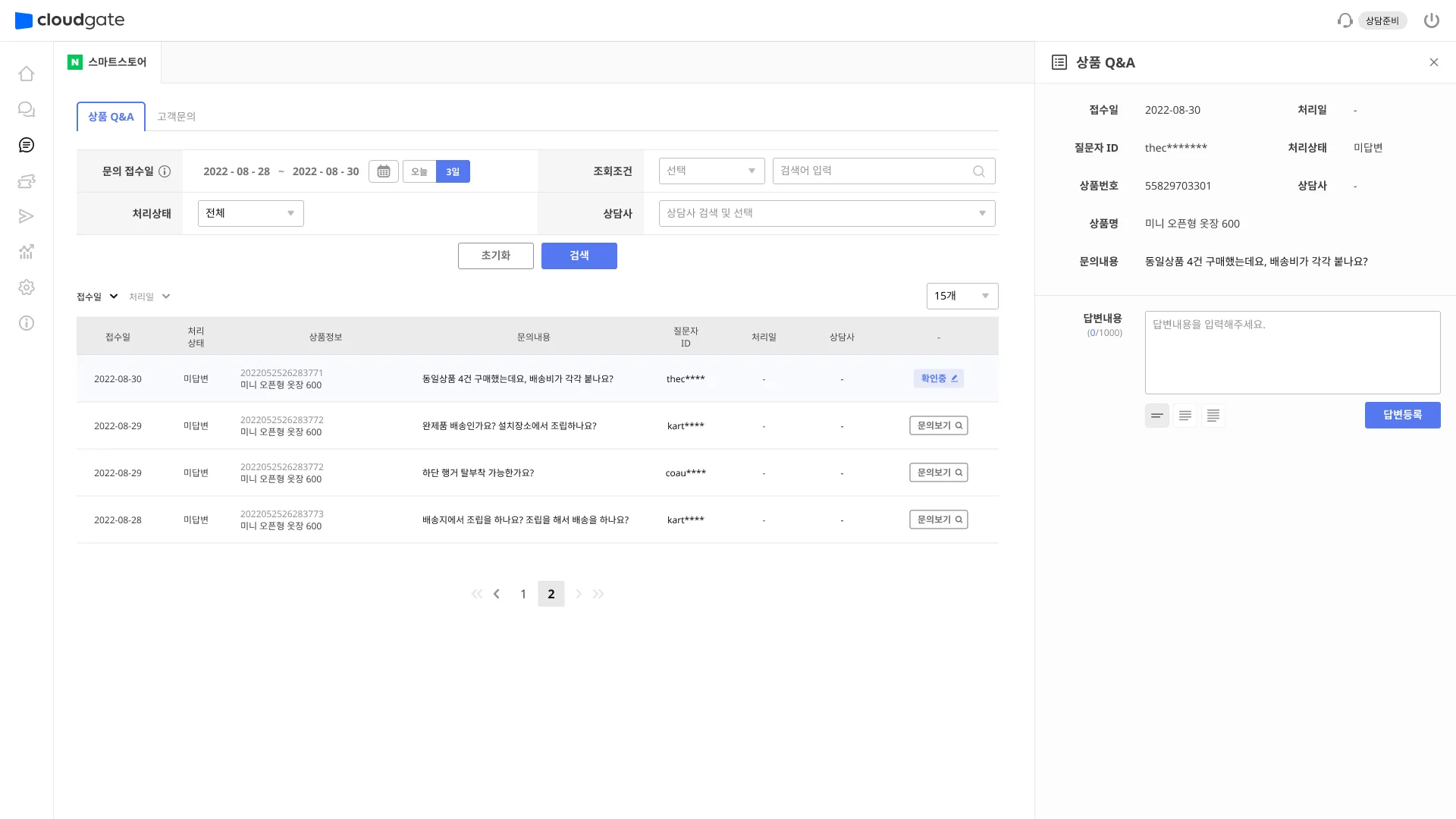Open the statistics chart sidebar icon

27,252
